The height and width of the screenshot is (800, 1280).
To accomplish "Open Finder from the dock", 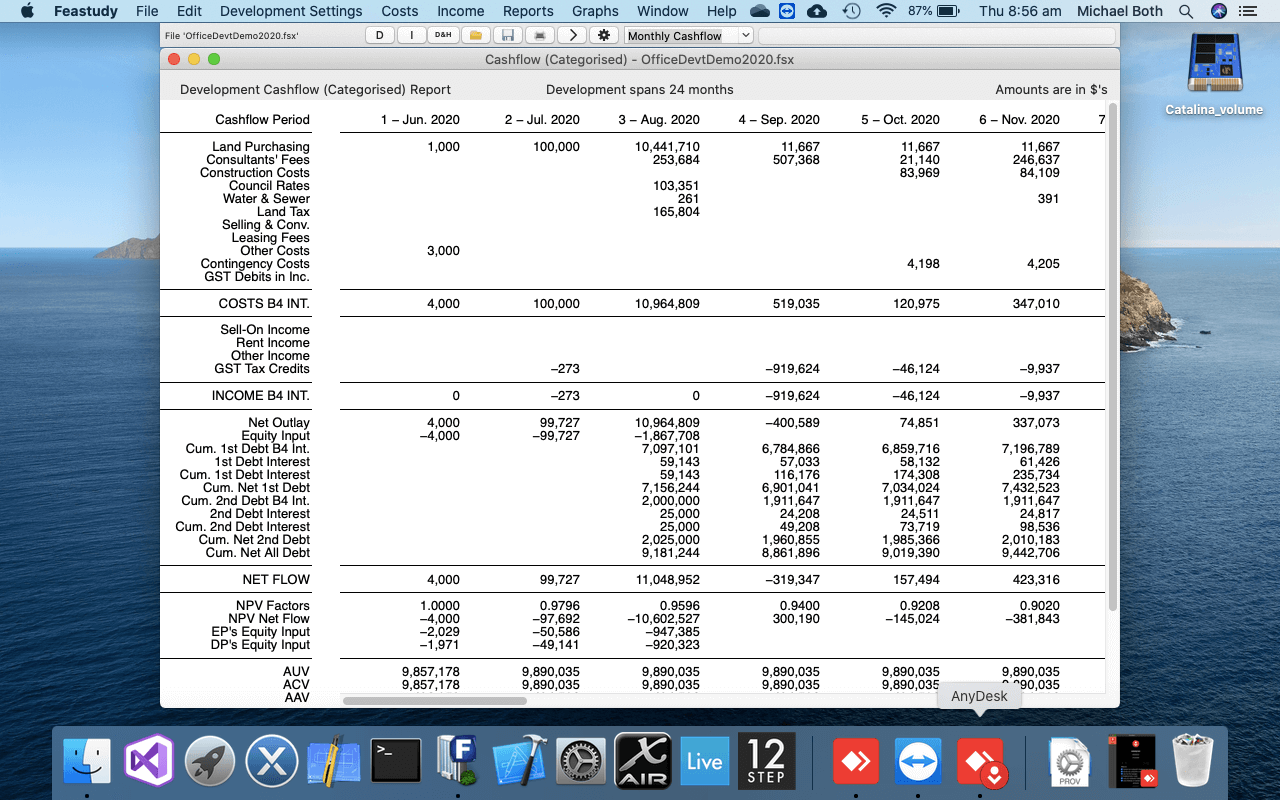I will 87,760.
